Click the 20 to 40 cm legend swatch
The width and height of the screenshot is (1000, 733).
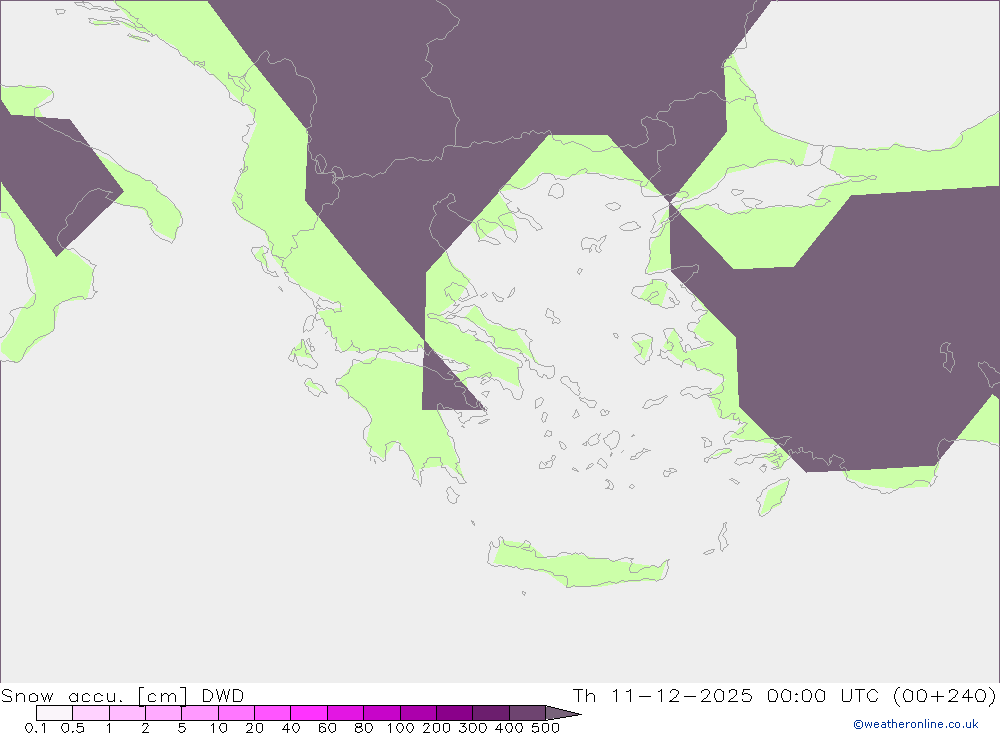(273, 713)
